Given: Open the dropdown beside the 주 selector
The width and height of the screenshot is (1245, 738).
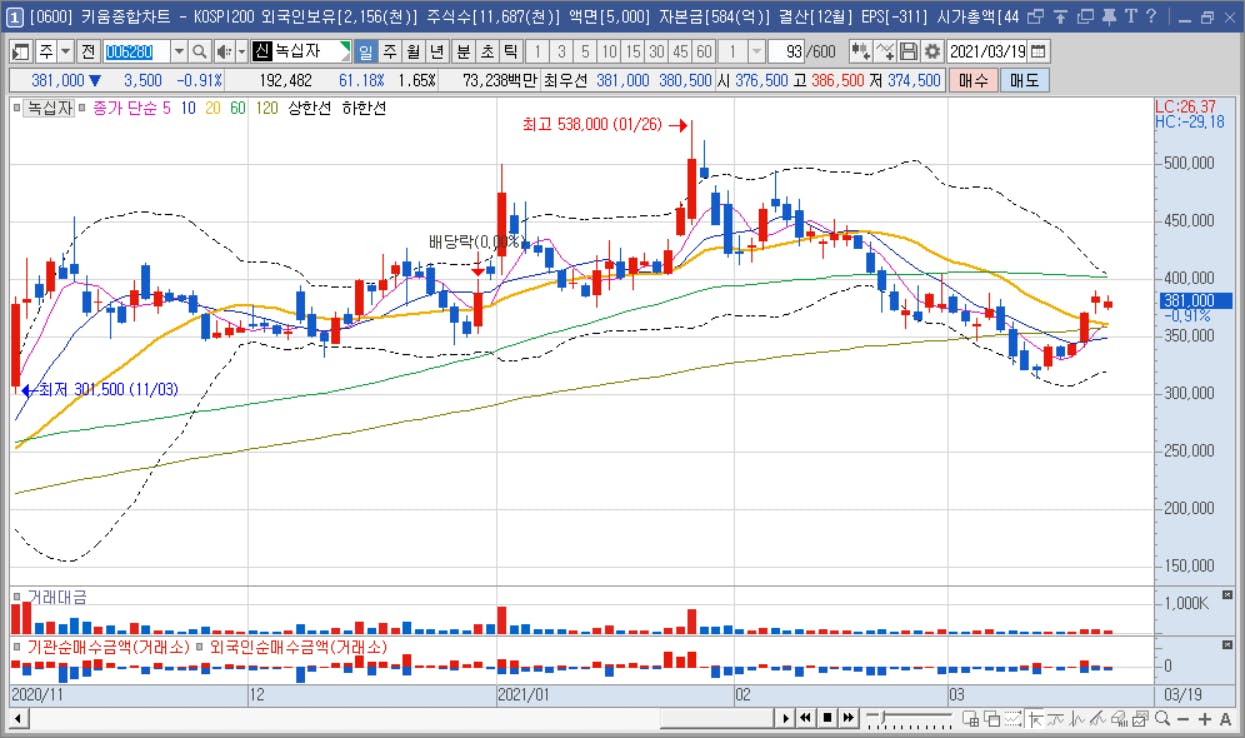Looking at the screenshot, I should coord(66,52).
